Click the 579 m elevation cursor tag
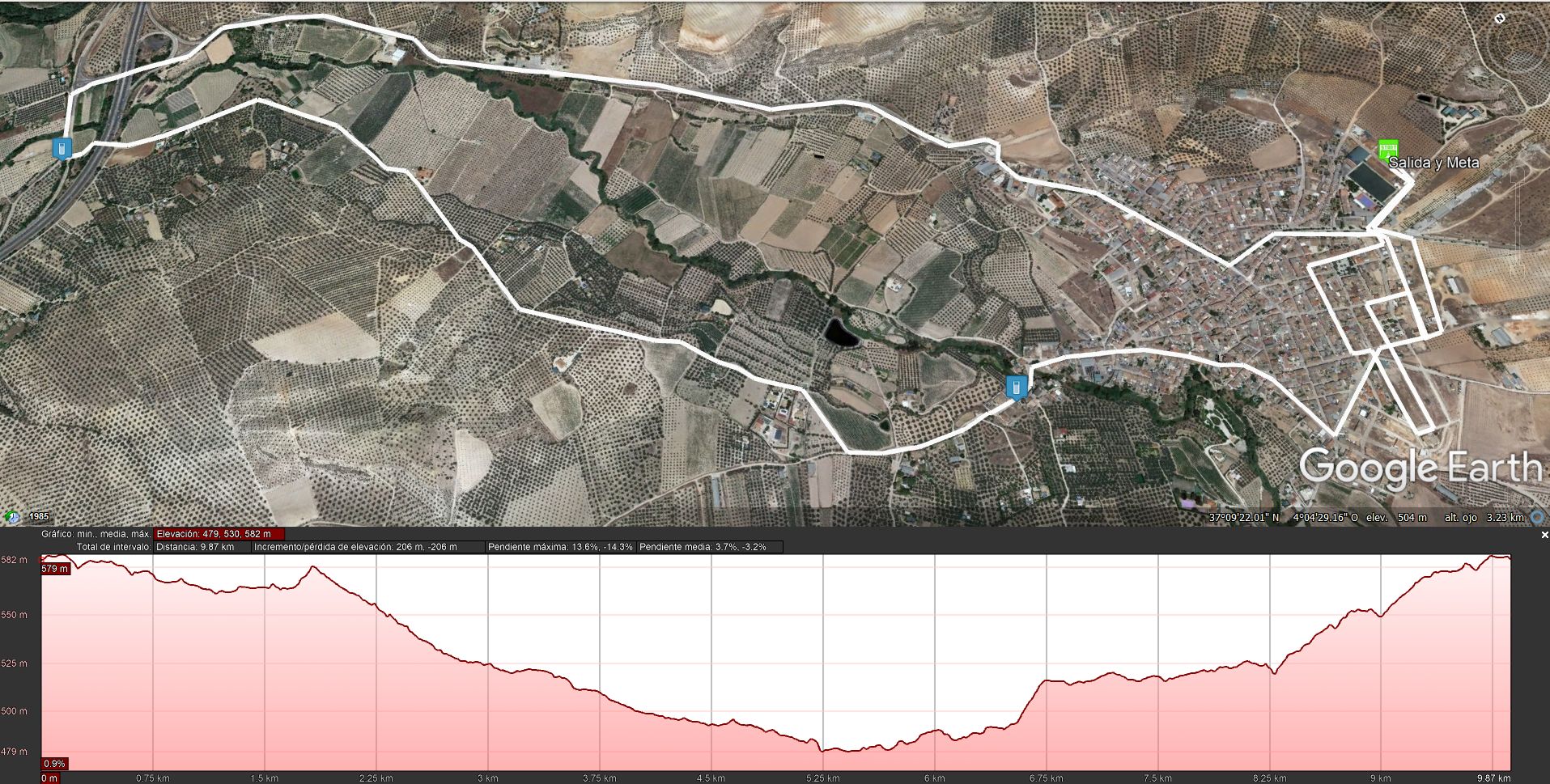The image size is (1550, 784). [55, 569]
